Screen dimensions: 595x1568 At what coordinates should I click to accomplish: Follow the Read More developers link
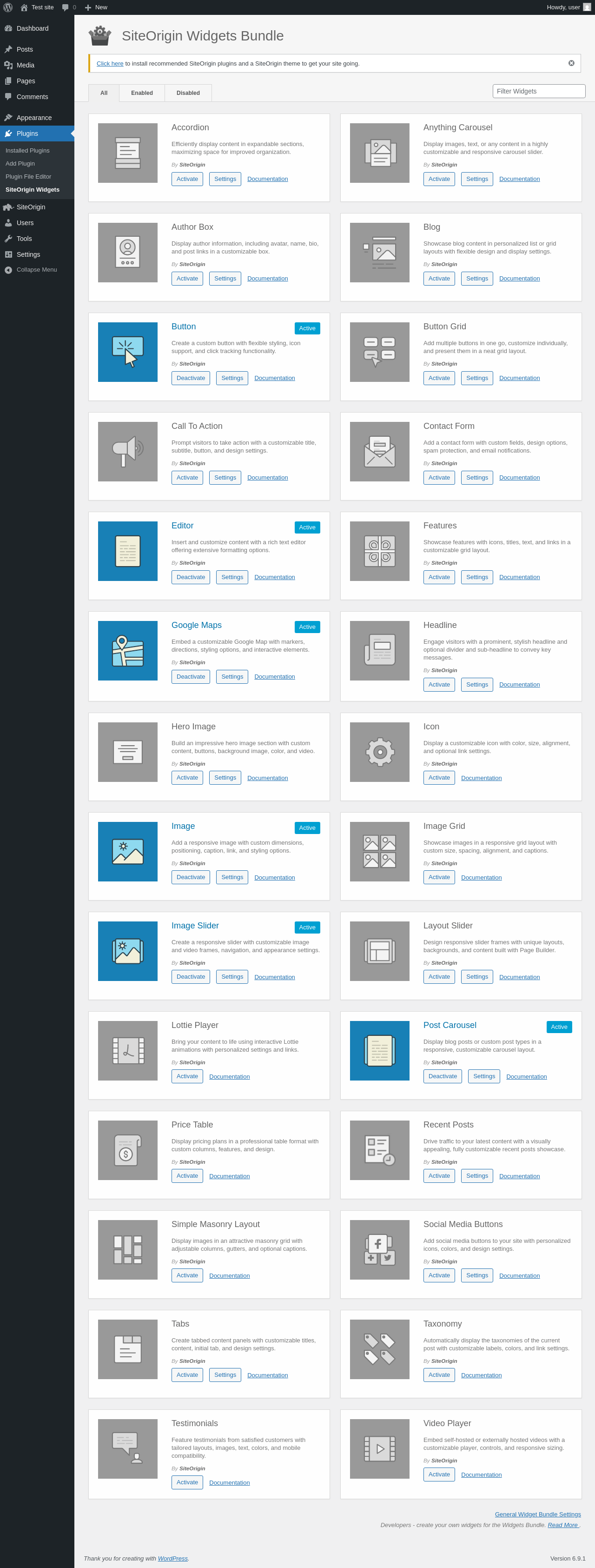point(563,1525)
